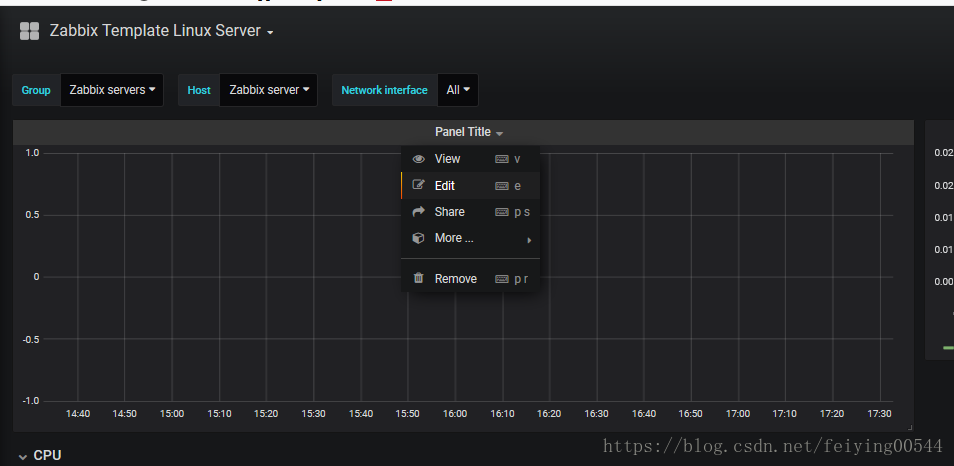Open the More ... submenu

[470, 238]
